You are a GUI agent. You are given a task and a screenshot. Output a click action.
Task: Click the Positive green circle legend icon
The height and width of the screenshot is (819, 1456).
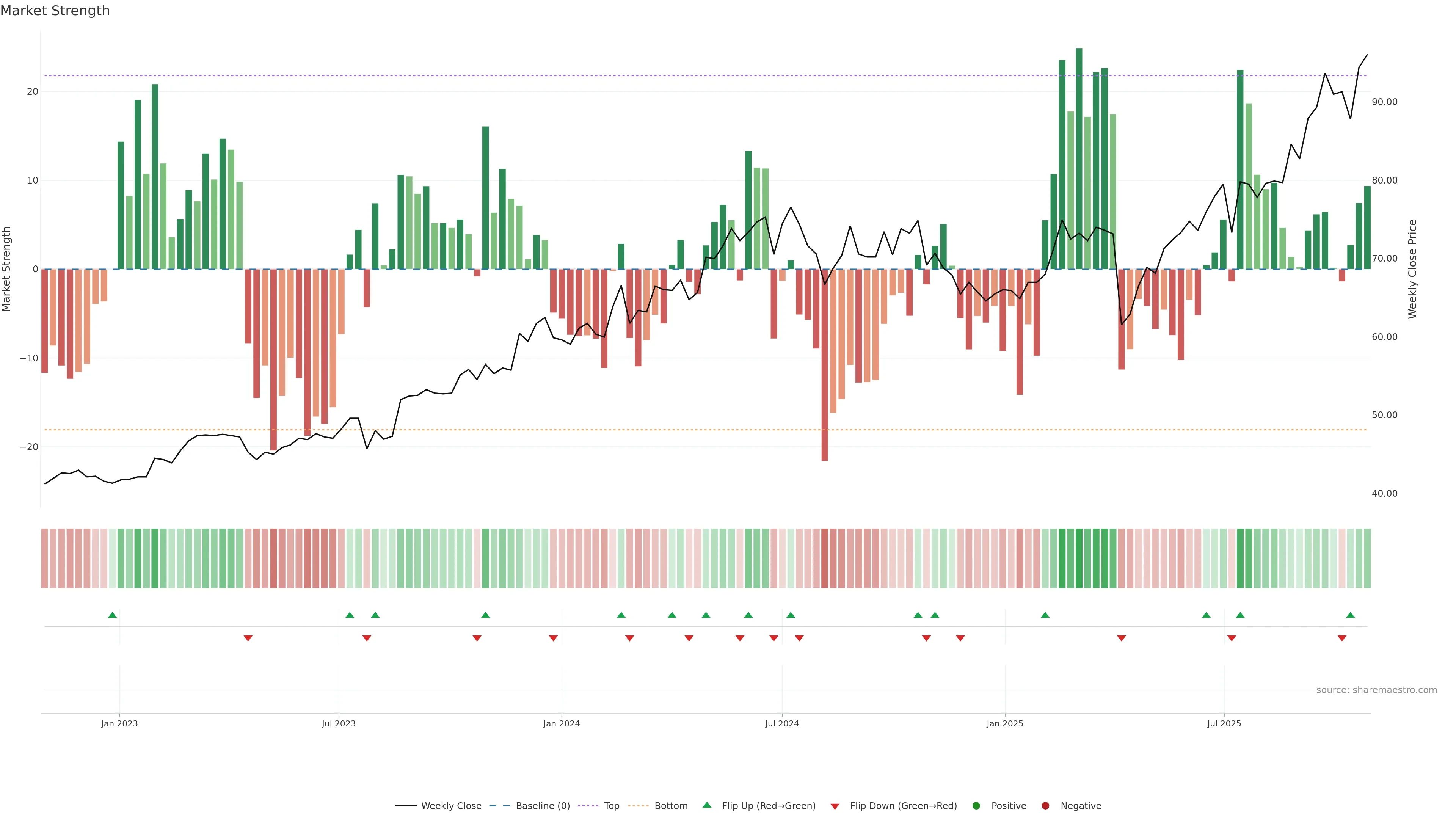click(x=976, y=806)
